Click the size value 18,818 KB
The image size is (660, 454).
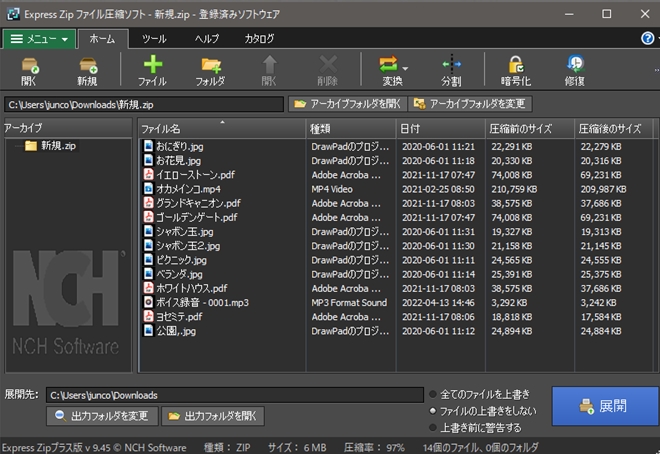click(512, 317)
